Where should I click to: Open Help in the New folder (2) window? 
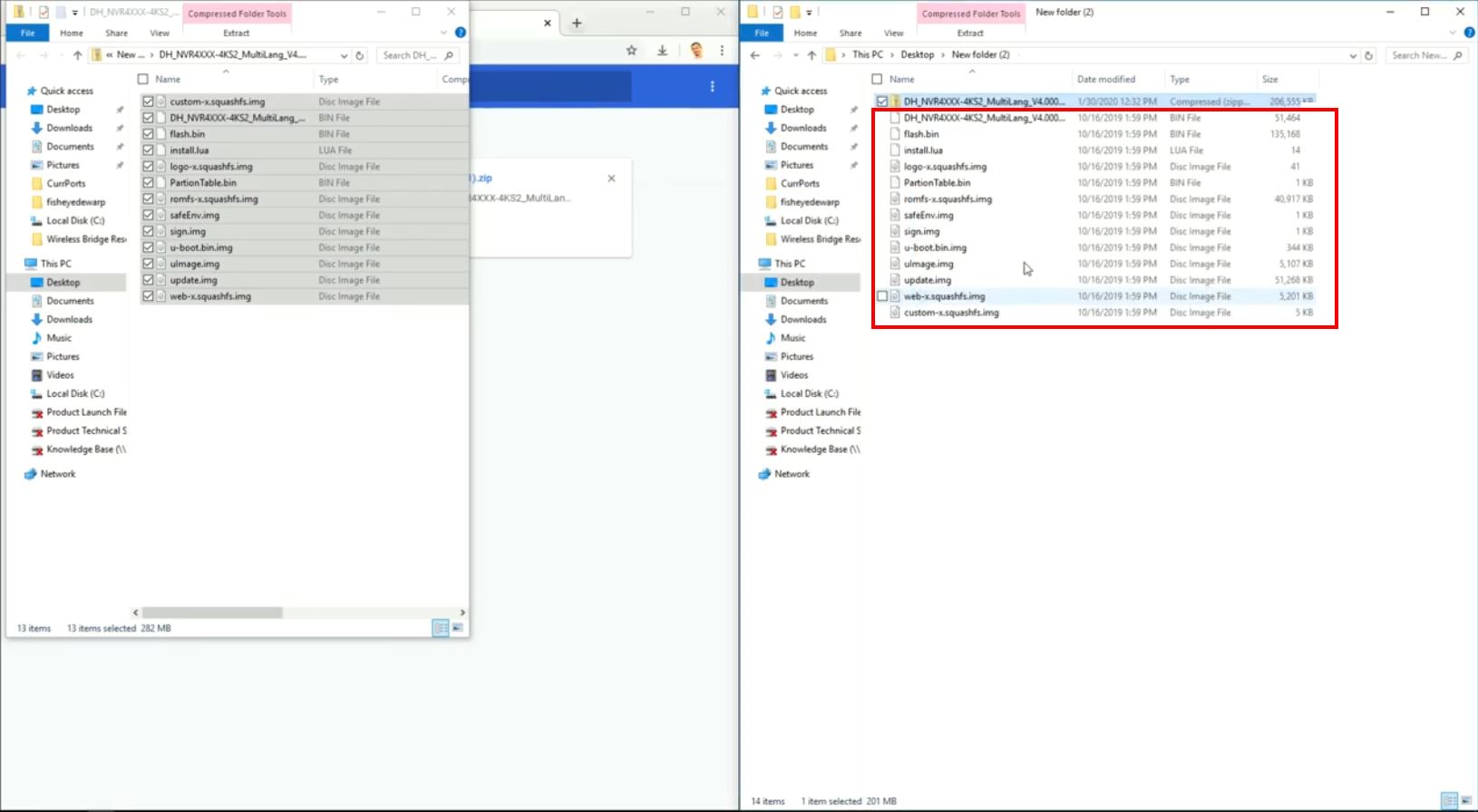click(x=1470, y=33)
